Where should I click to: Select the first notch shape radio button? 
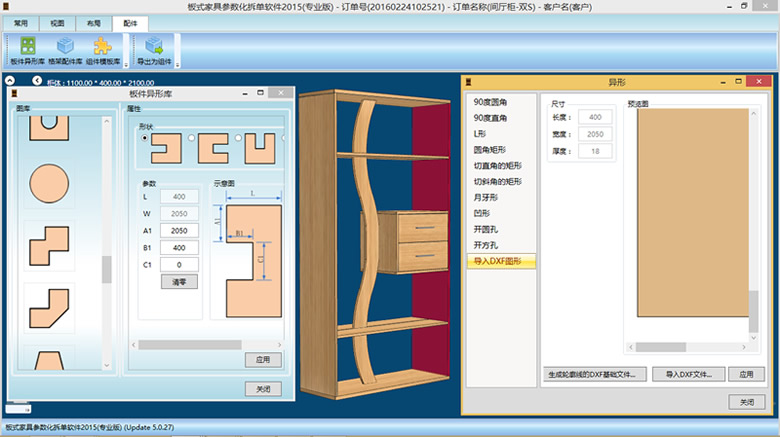point(146,139)
